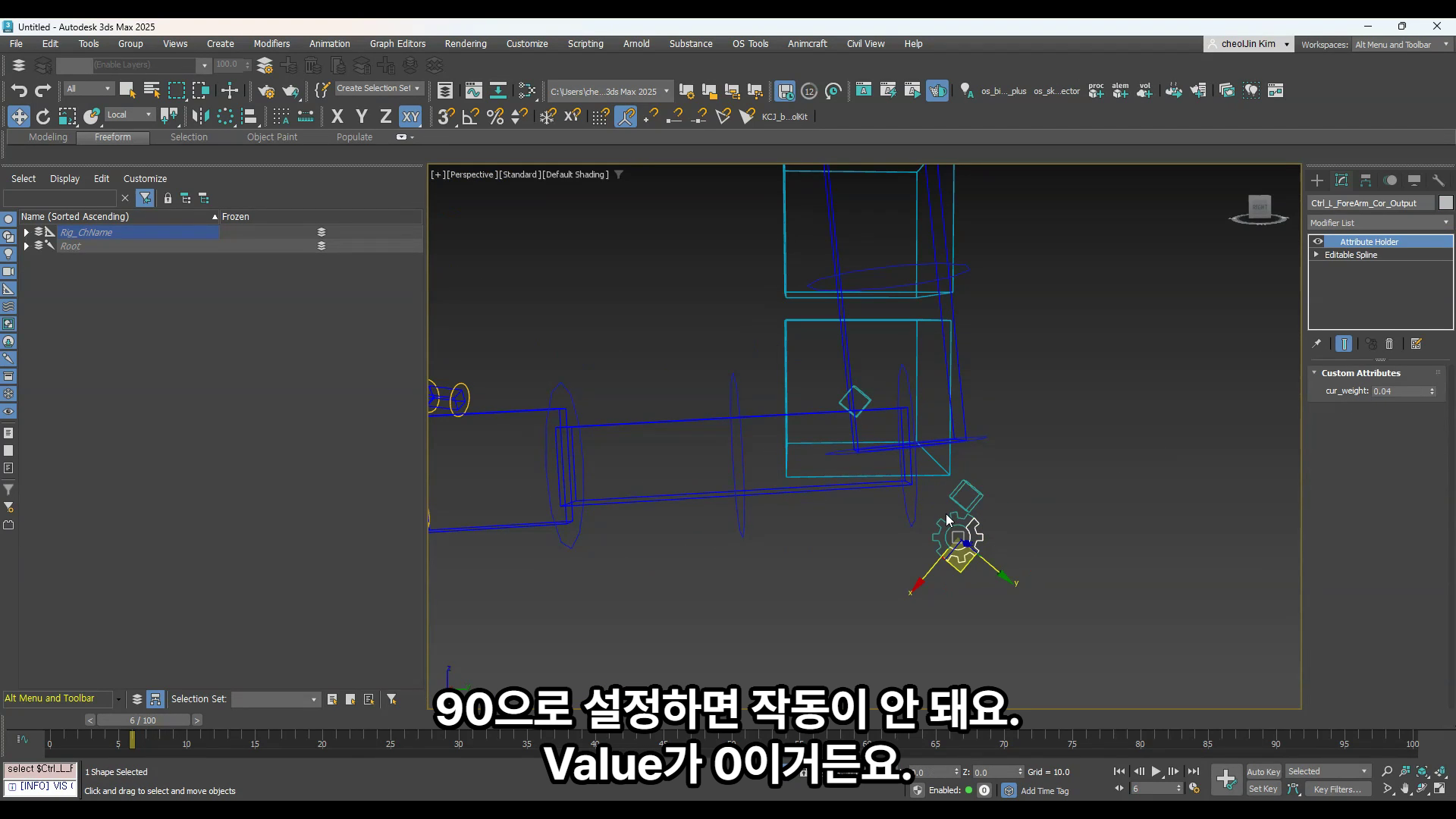Viewport: 1456px width, 819px height.
Task: Switch to the Object Paint ribbon tab
Action: click(x=272, y=137)
